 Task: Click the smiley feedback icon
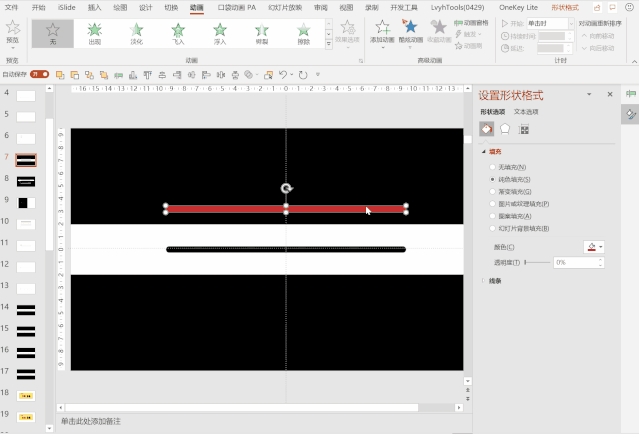[629, 7]
